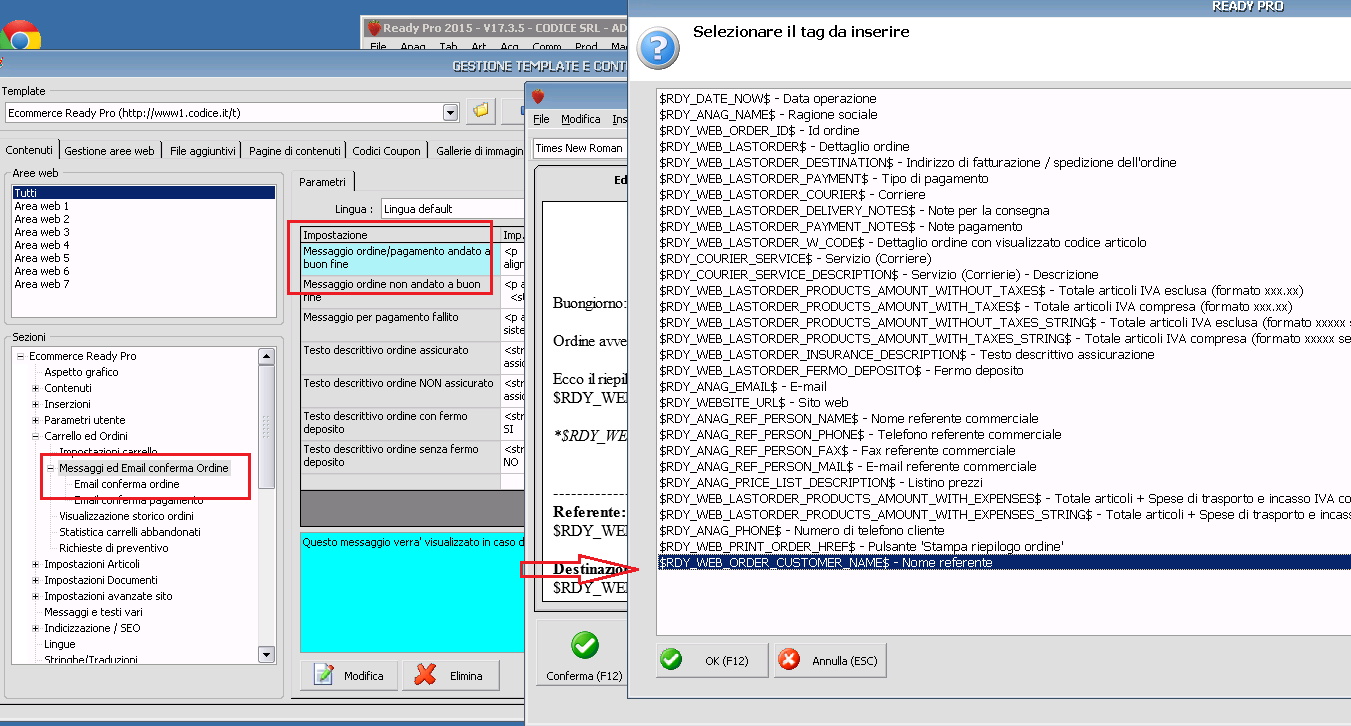Select the Email conferma ordine tree item
Image resolution: width=1351 pixels, height=726 pixels.
(127, 484)
